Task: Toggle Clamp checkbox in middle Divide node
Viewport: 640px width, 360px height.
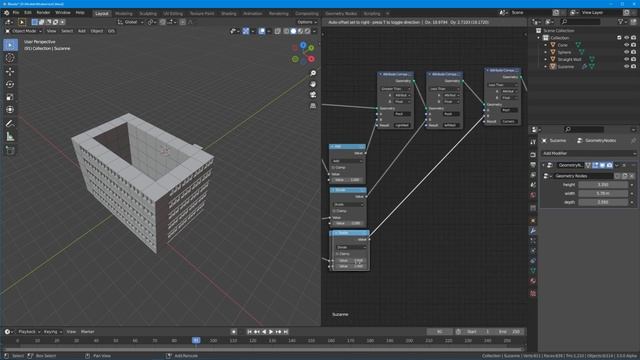Action: pos(334,211)
